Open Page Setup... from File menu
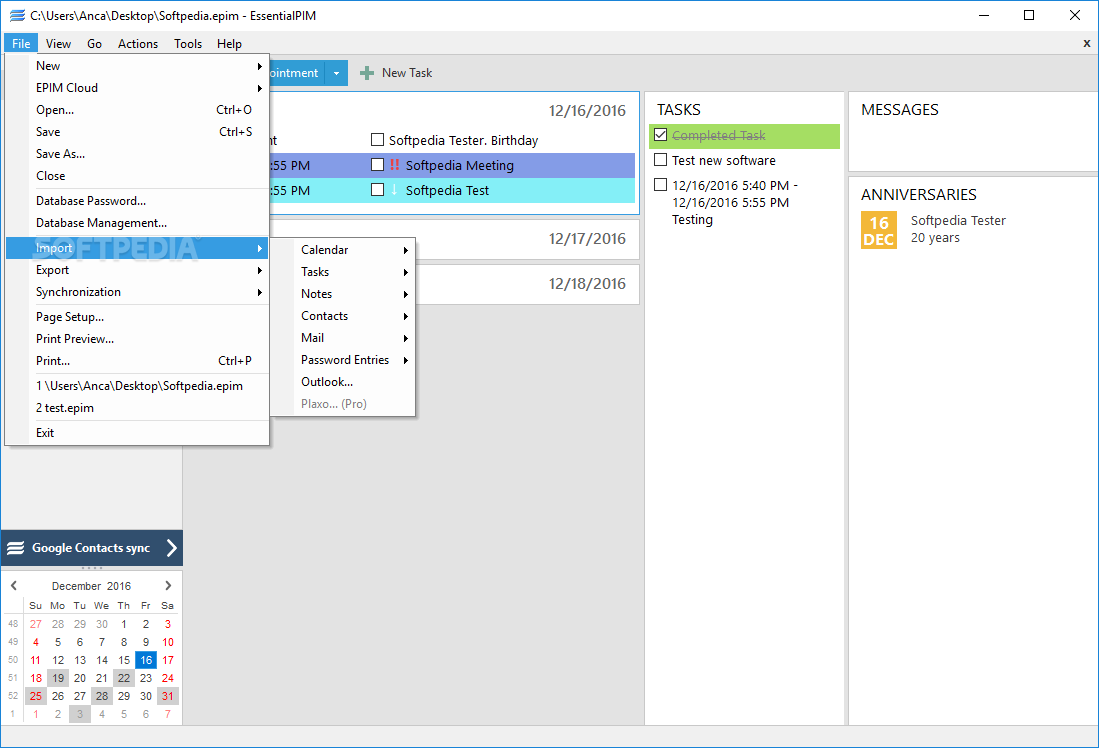Viewport: 1099px width, 748px height. [x=137, y=317]
